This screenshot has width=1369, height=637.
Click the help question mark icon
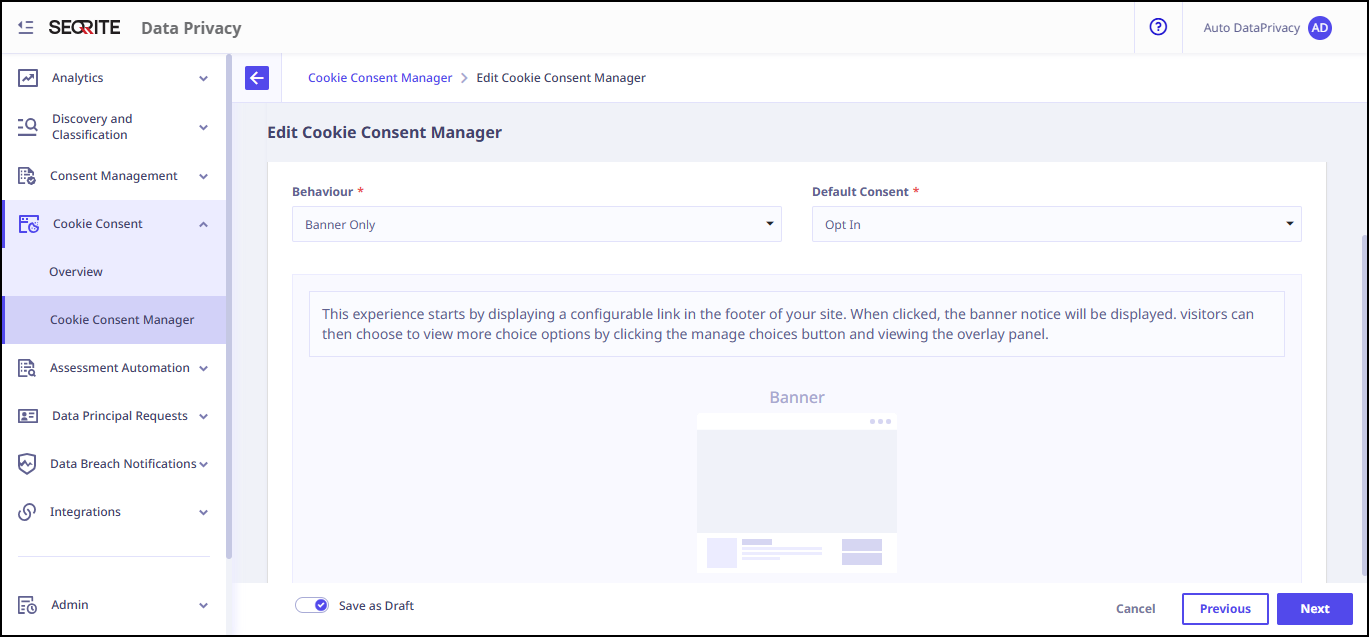1158,28
